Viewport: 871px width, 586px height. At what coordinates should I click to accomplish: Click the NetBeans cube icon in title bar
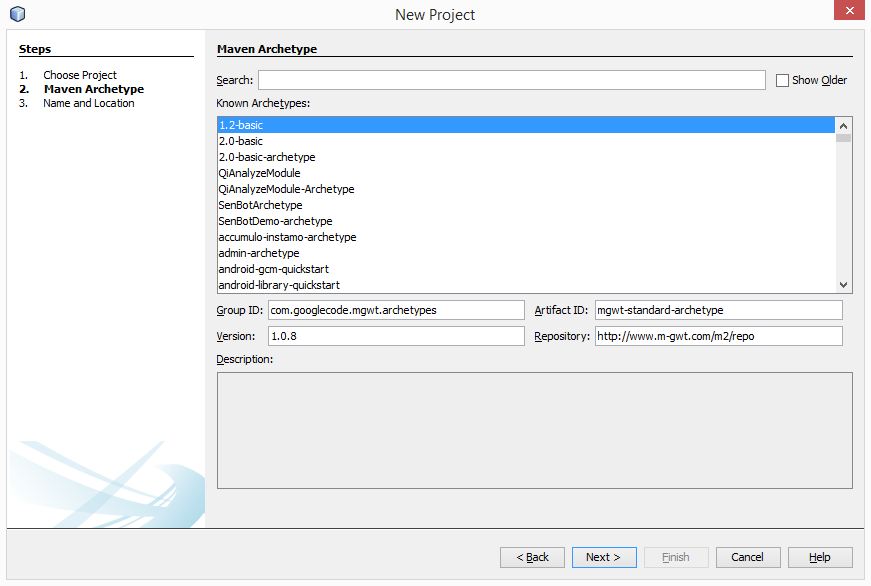click(18, 14)
